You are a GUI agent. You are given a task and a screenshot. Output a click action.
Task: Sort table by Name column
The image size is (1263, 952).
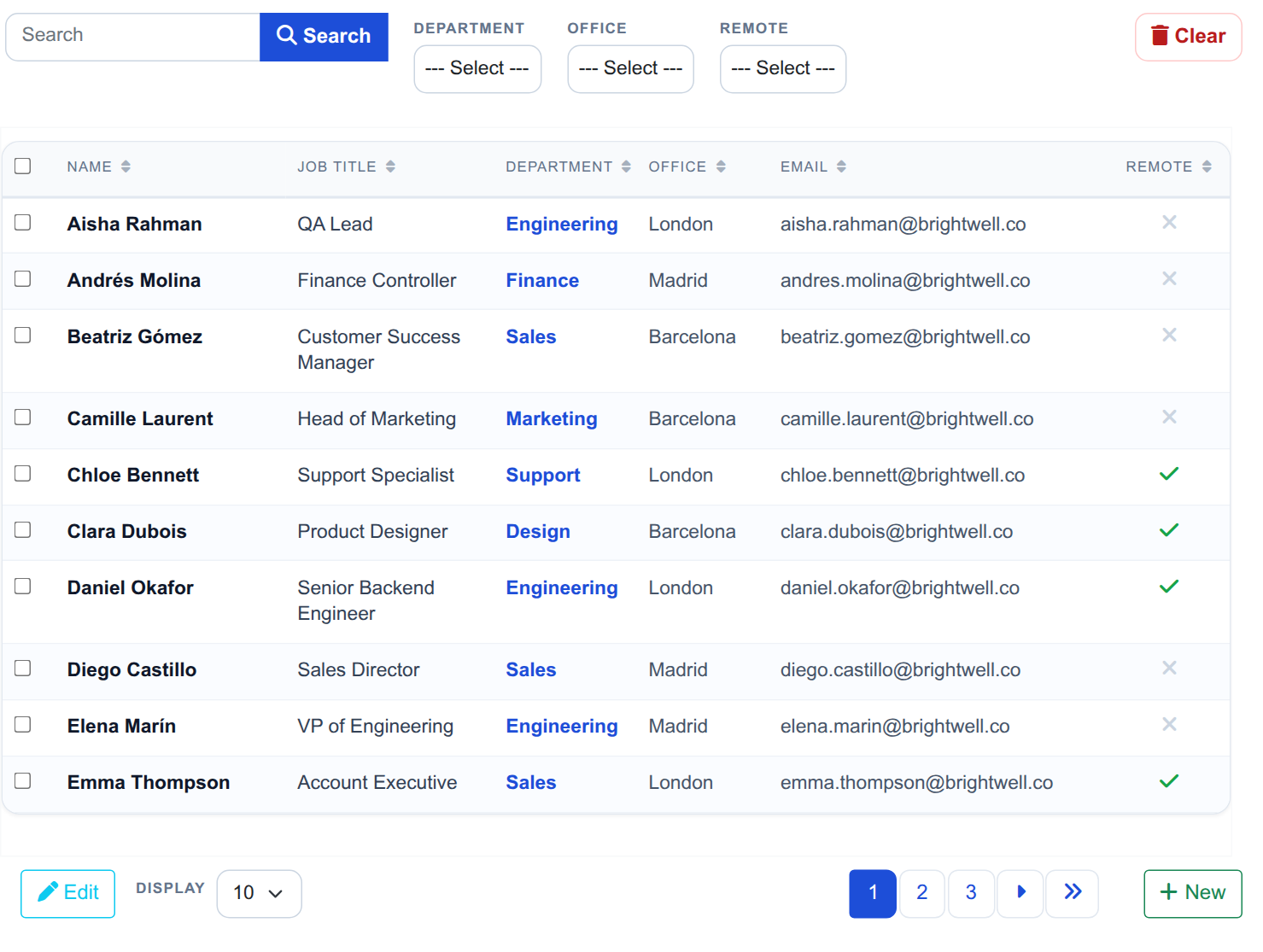click(x=99, y=166)
